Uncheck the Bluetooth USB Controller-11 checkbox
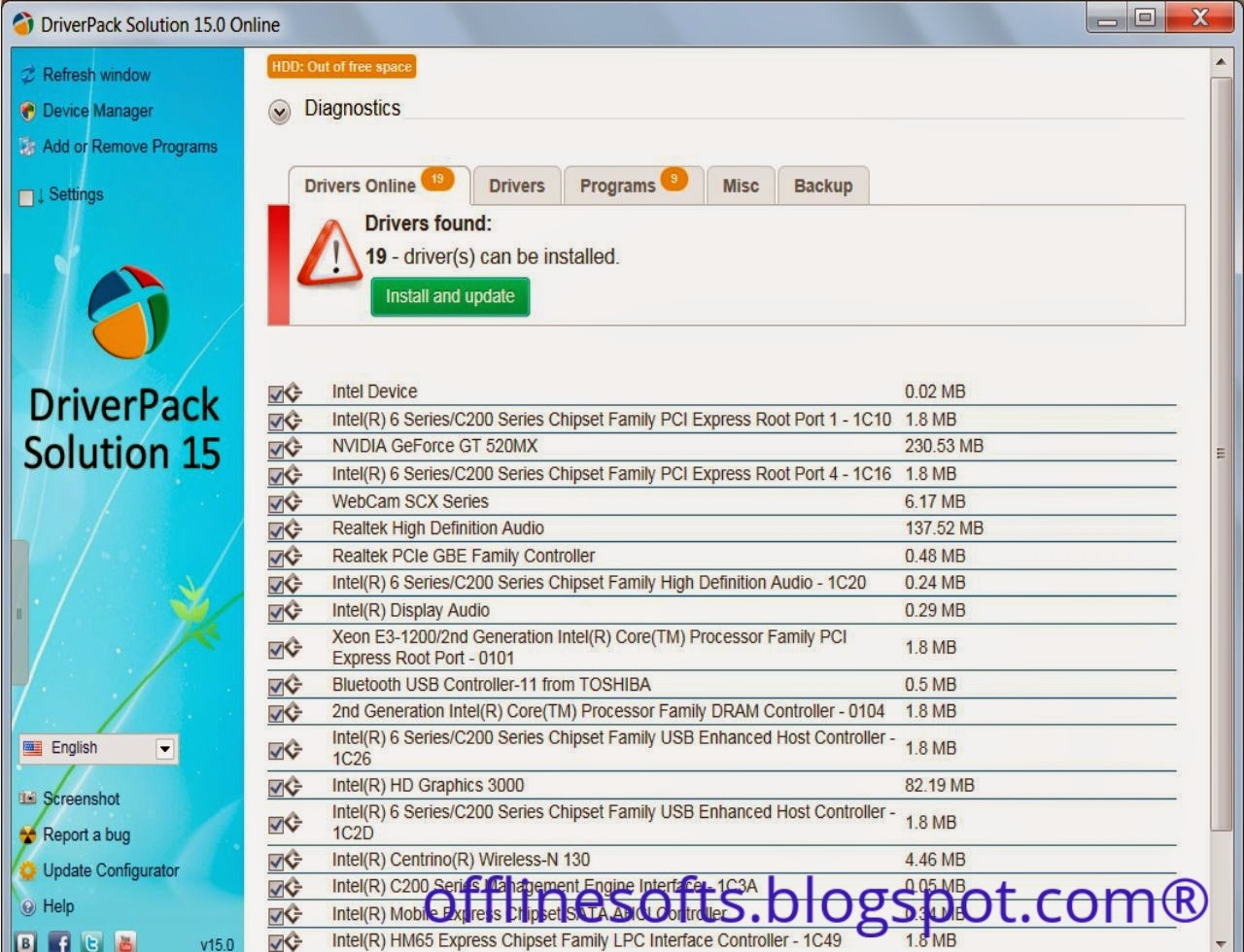Screen dimensions: 1244x952 (276, 686)
